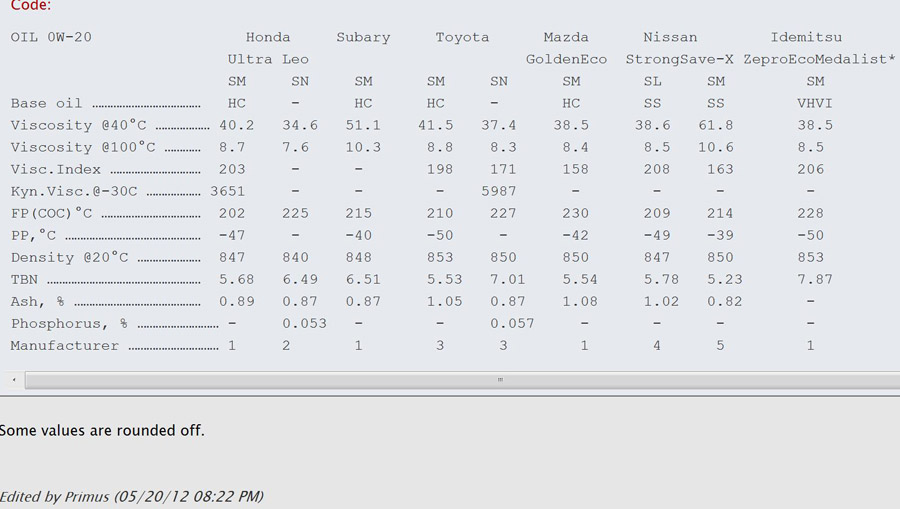Click the 'Visc.Index' row label
Viewport: 900px width, 509px height.
pos(56,169)
